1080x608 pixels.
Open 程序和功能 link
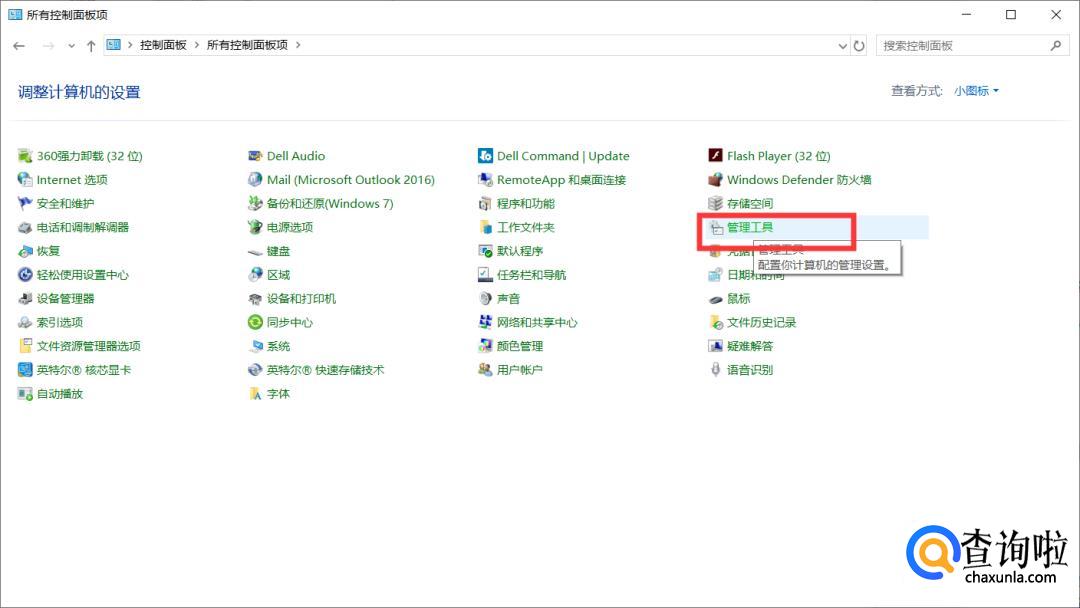point(526,204)
